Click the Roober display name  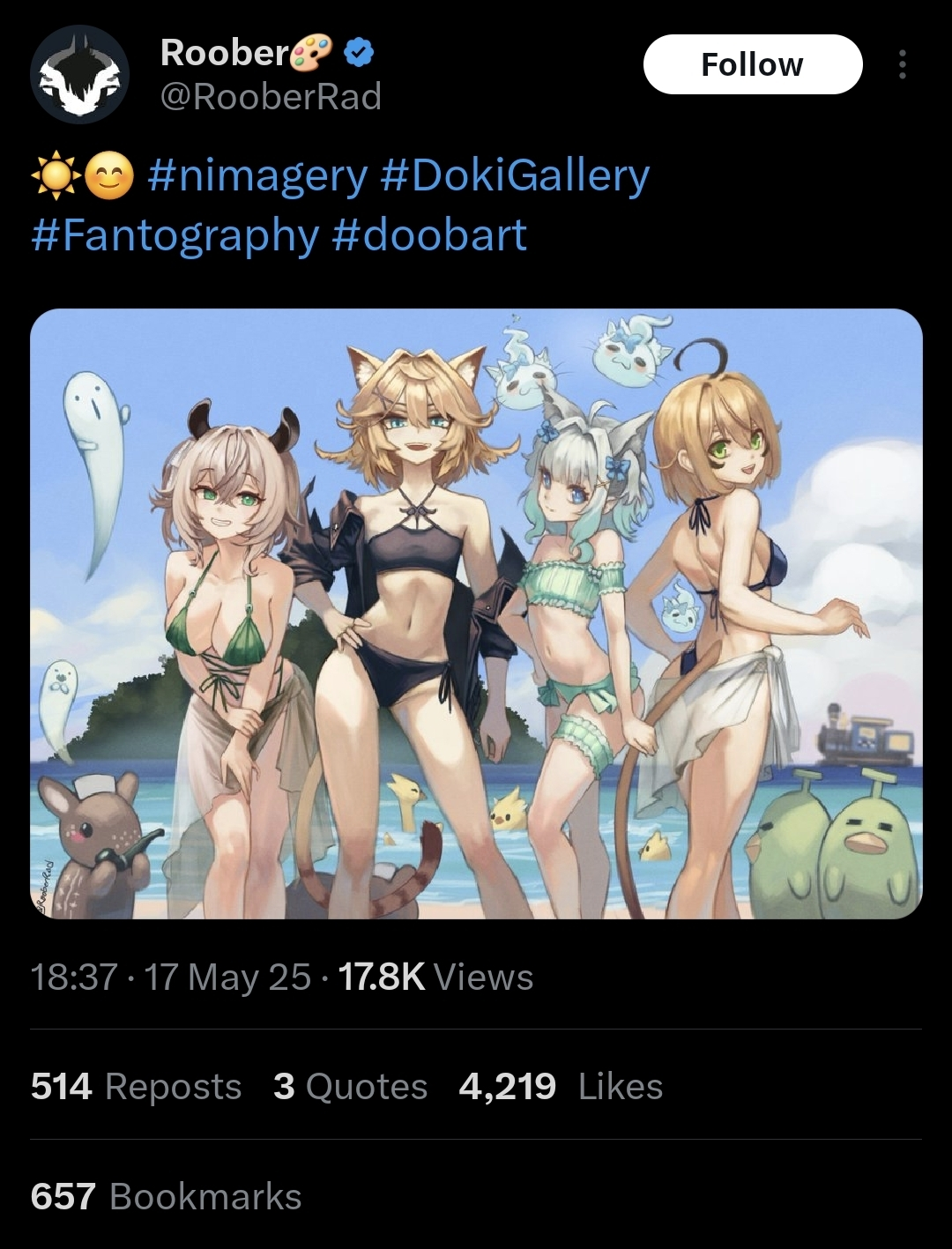tap(225, 53)
